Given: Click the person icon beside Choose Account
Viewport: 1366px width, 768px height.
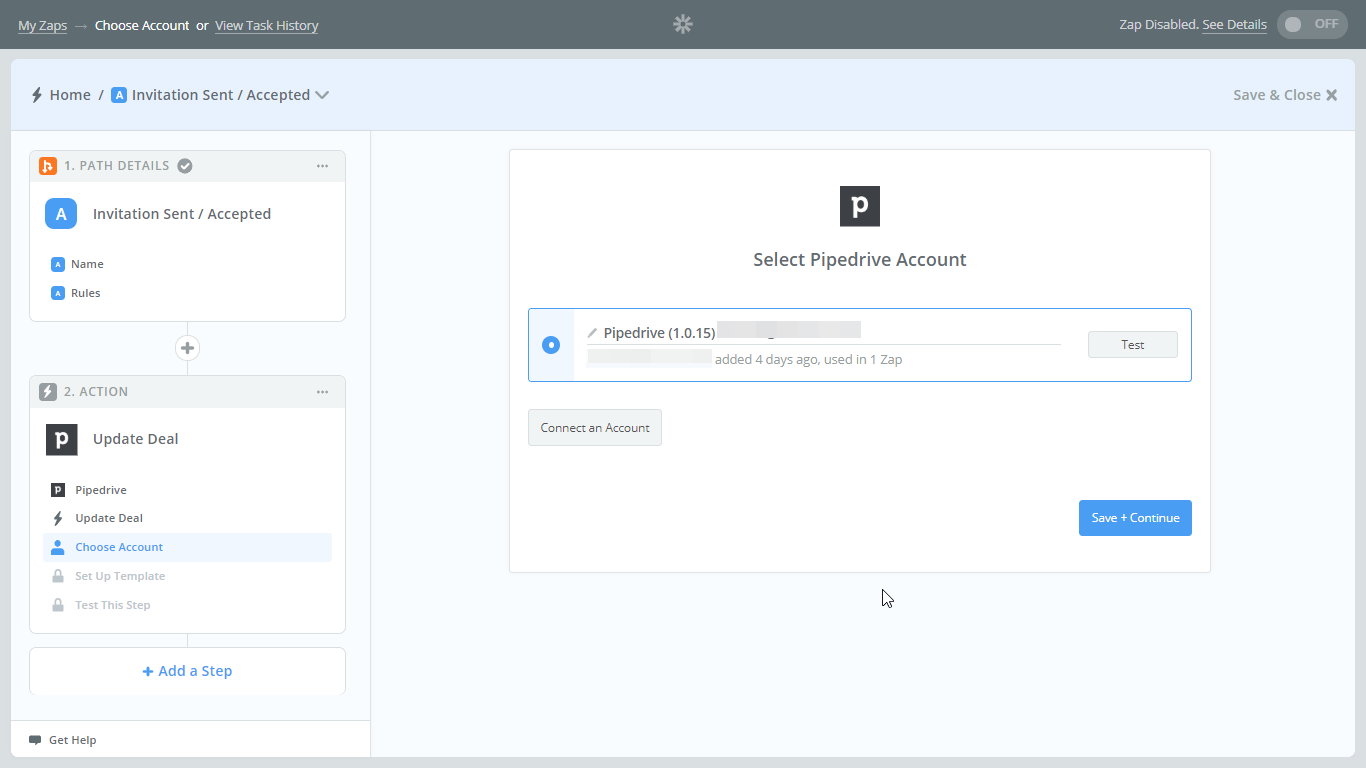Looking at the screenshot, I should 58,547.
